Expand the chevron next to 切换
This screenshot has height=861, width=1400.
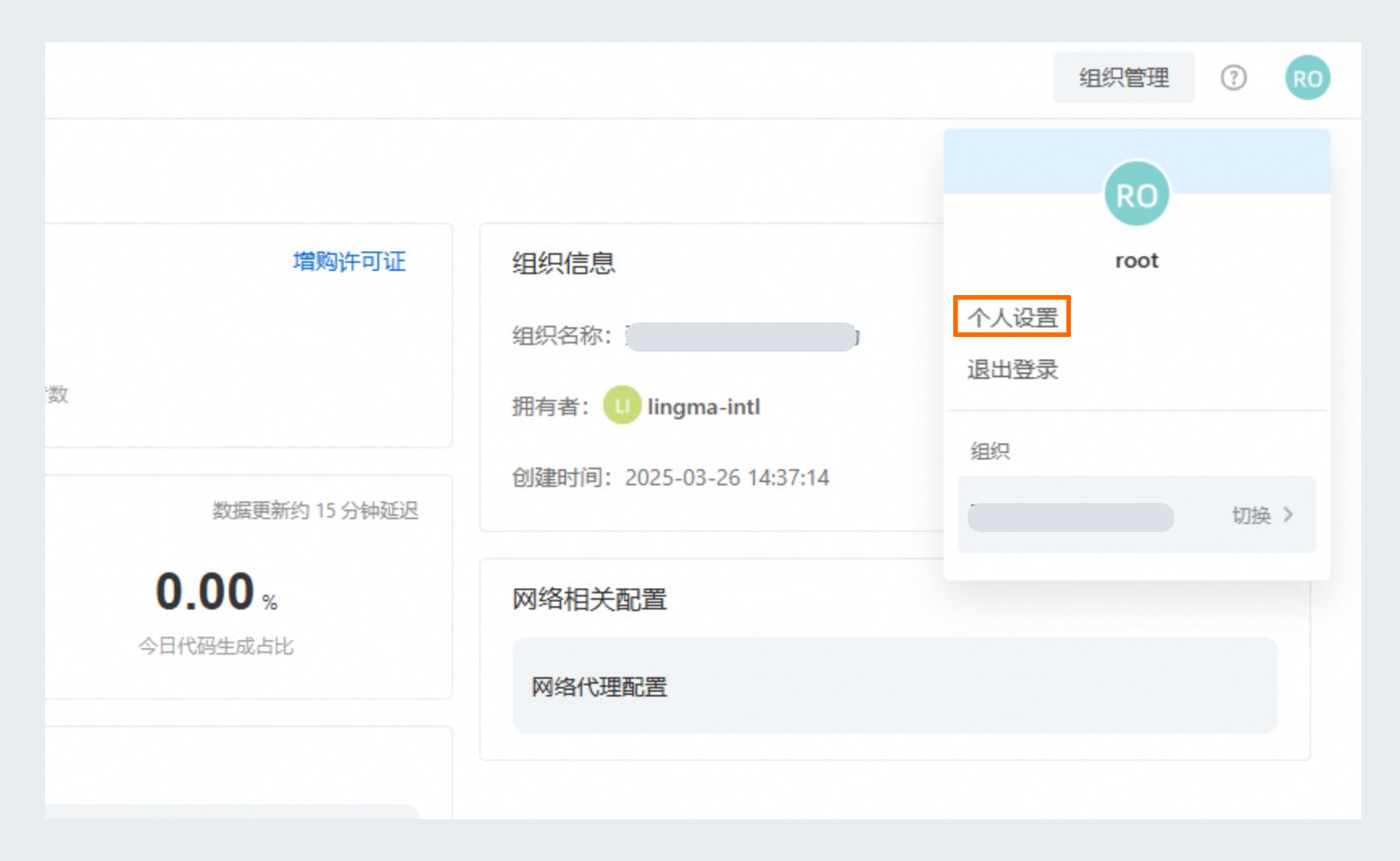(x=1288, y=514)
